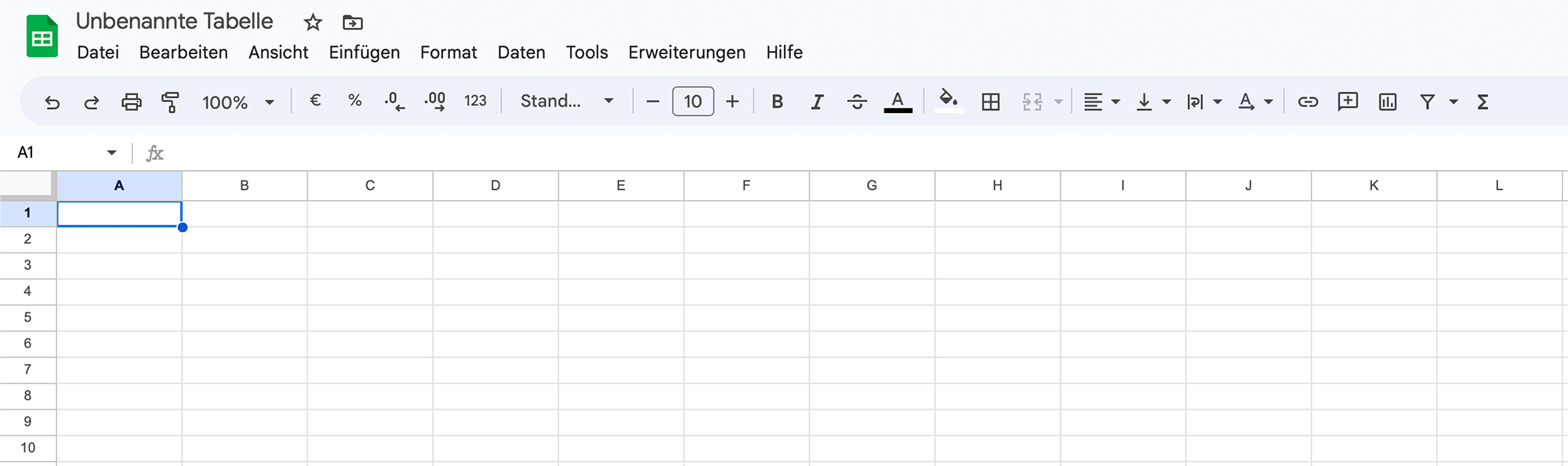Open the Einfügen menu

(x=364, y=53)
